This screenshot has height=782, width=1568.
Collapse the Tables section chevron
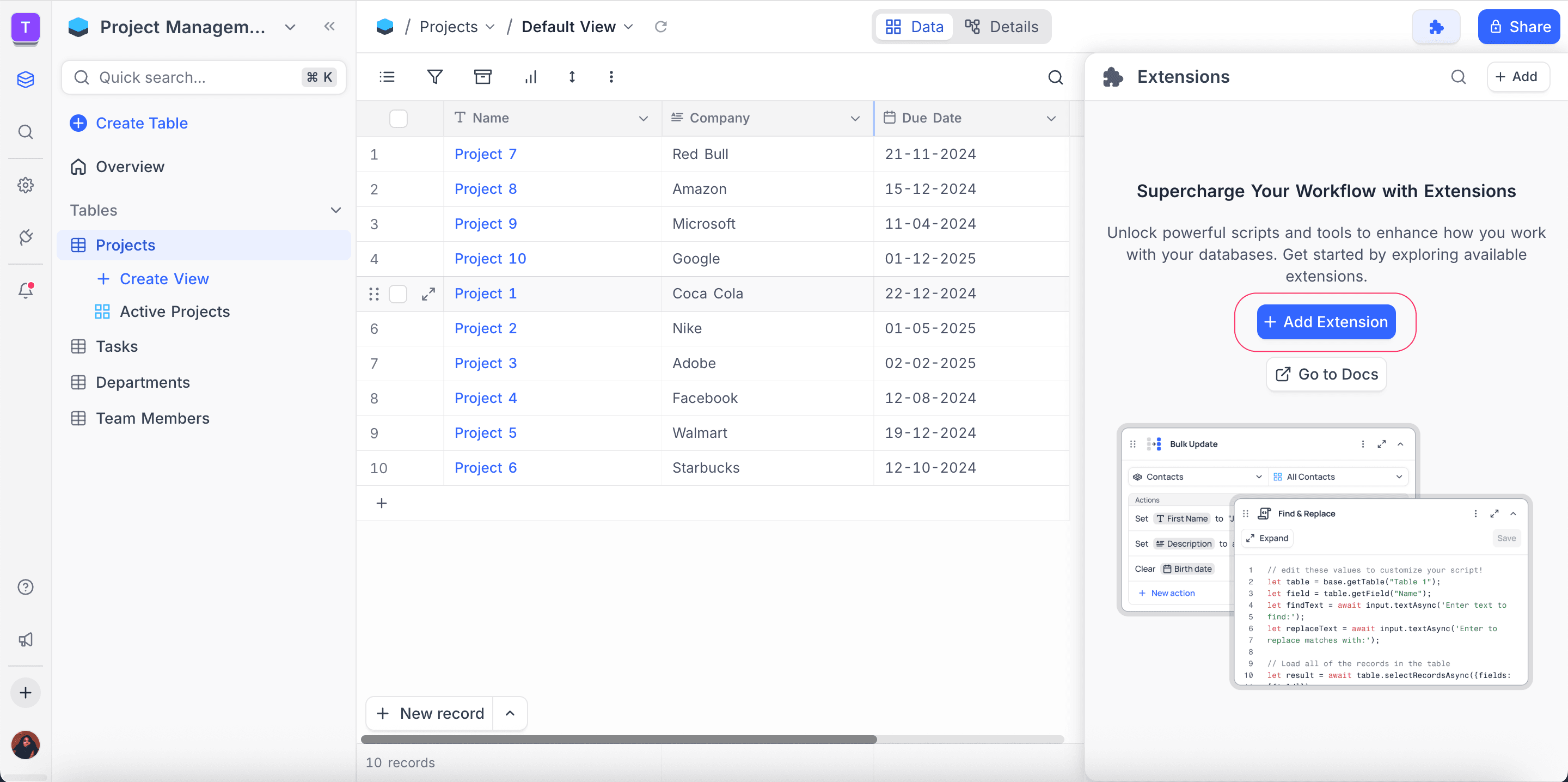pyautogui.click(x=335, y=210)
